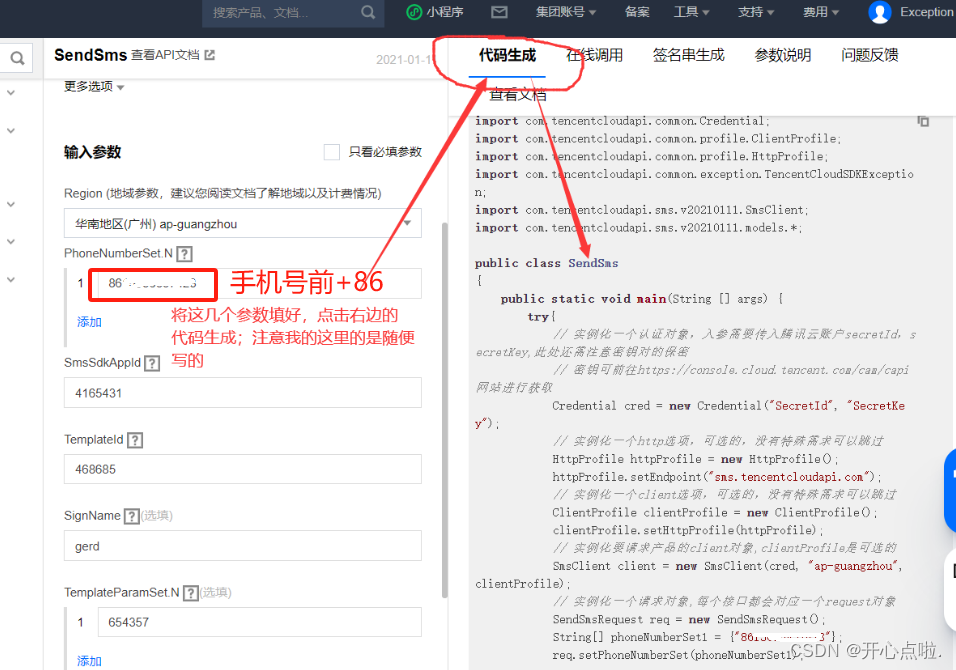
Task: Switch to the 代码生成 tab
Action: pyautogui.click(x=507, y=55)
